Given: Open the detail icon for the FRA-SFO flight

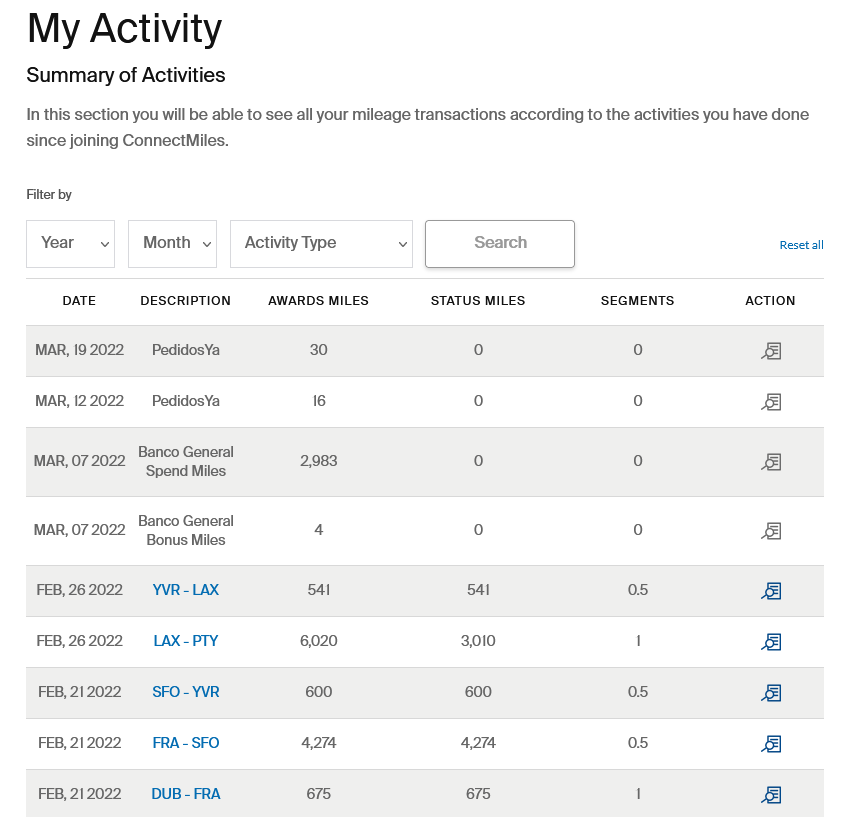Looking at the screenshot, I should 770,744.
